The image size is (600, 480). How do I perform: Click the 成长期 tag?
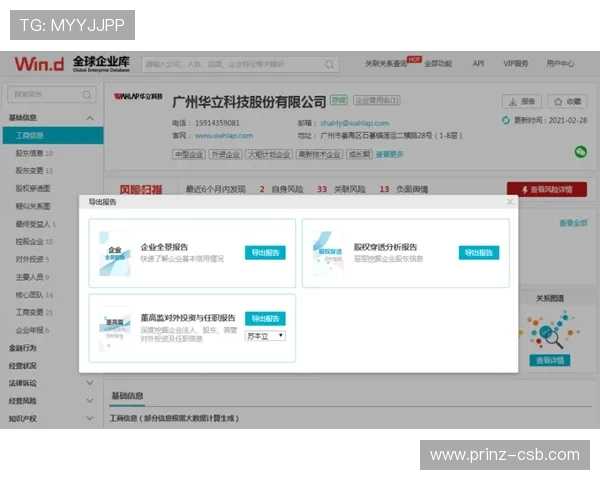click(359, 154)
